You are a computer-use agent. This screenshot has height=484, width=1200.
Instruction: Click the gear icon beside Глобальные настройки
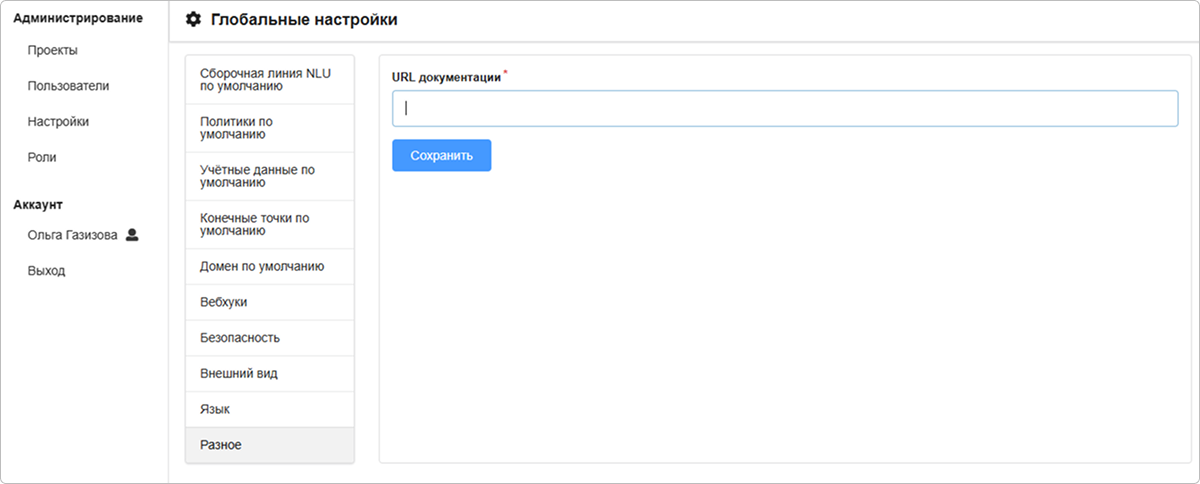[194, 20]
